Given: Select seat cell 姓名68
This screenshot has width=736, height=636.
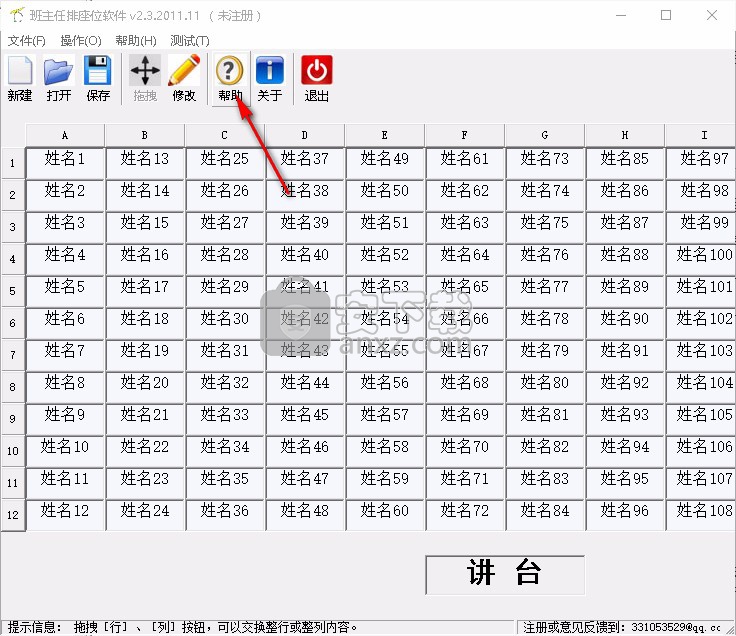Looking at the screenshot, I should click(x=464, y=387).
